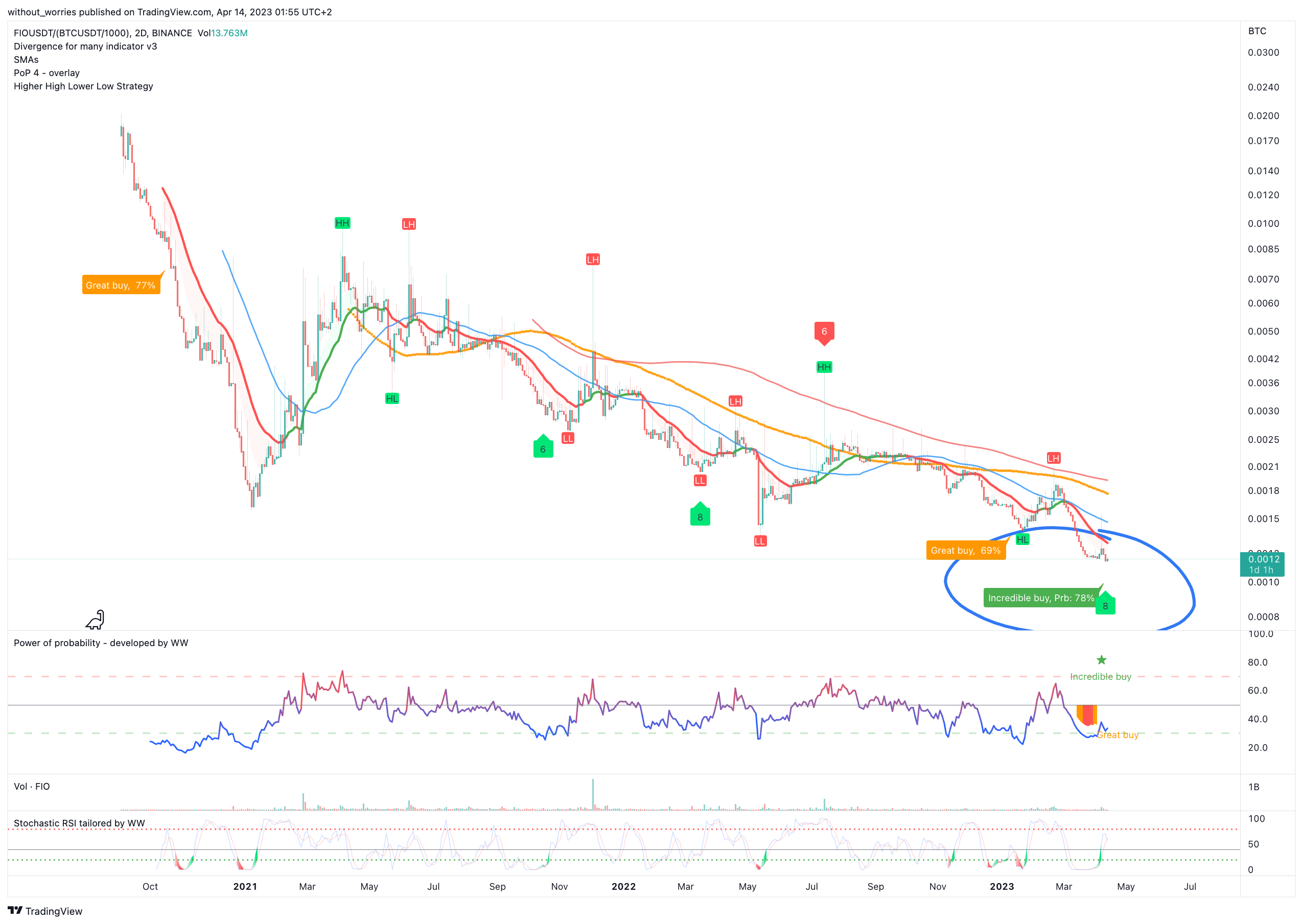Click 'Stochastic RSI tailored by WW' title
This screenshot has width=1303, height=924.
(x=79, y=823)
